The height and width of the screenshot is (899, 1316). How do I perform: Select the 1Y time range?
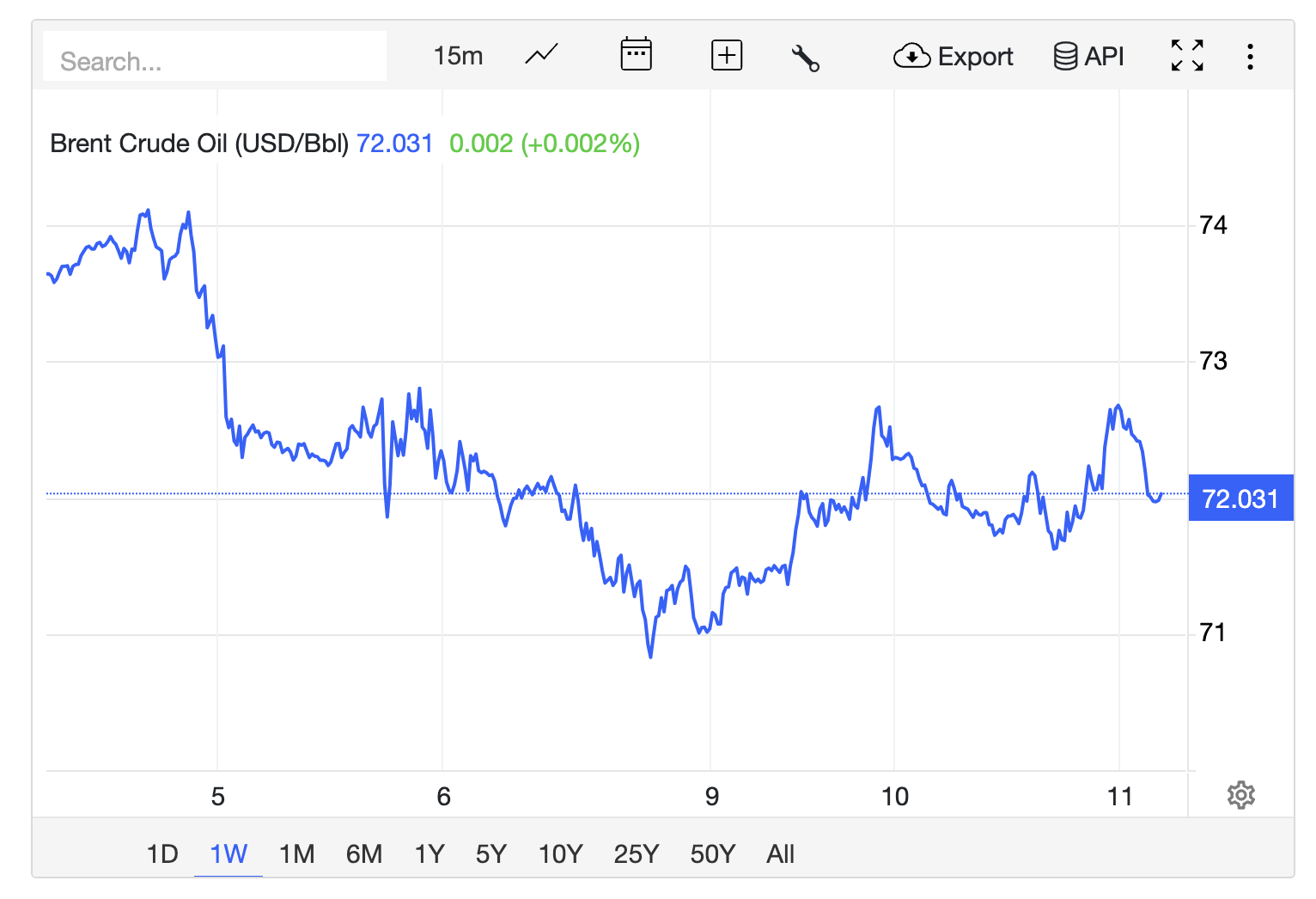click(x=430, y=853)
